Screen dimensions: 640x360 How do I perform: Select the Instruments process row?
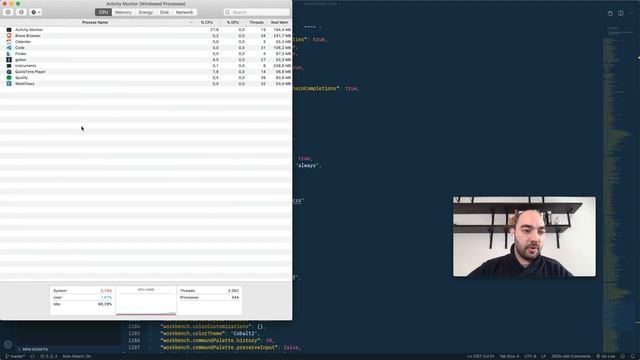click(146, 66)
